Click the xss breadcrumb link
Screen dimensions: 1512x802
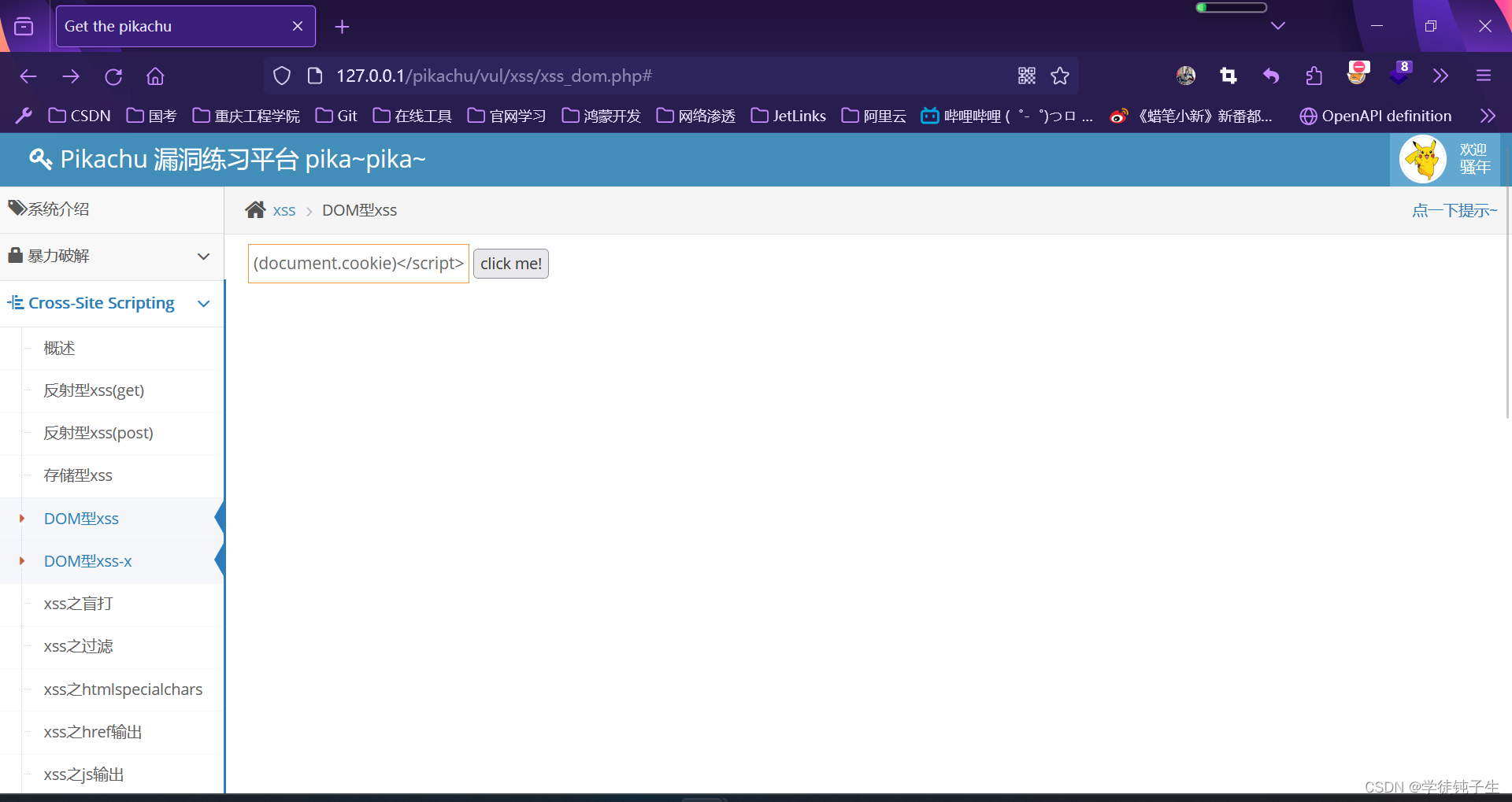point(284,211)
